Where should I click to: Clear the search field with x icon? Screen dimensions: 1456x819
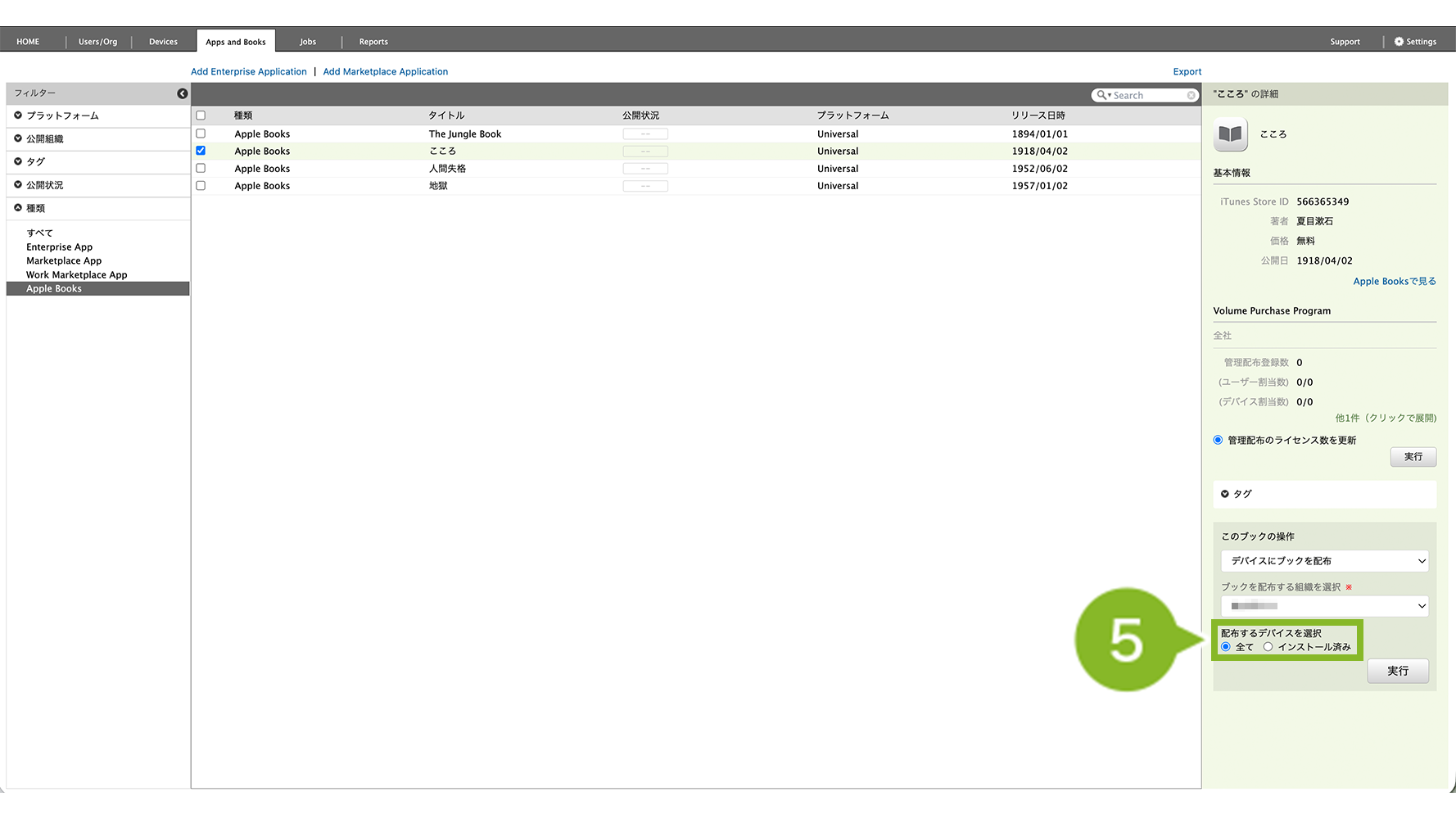1191,96
